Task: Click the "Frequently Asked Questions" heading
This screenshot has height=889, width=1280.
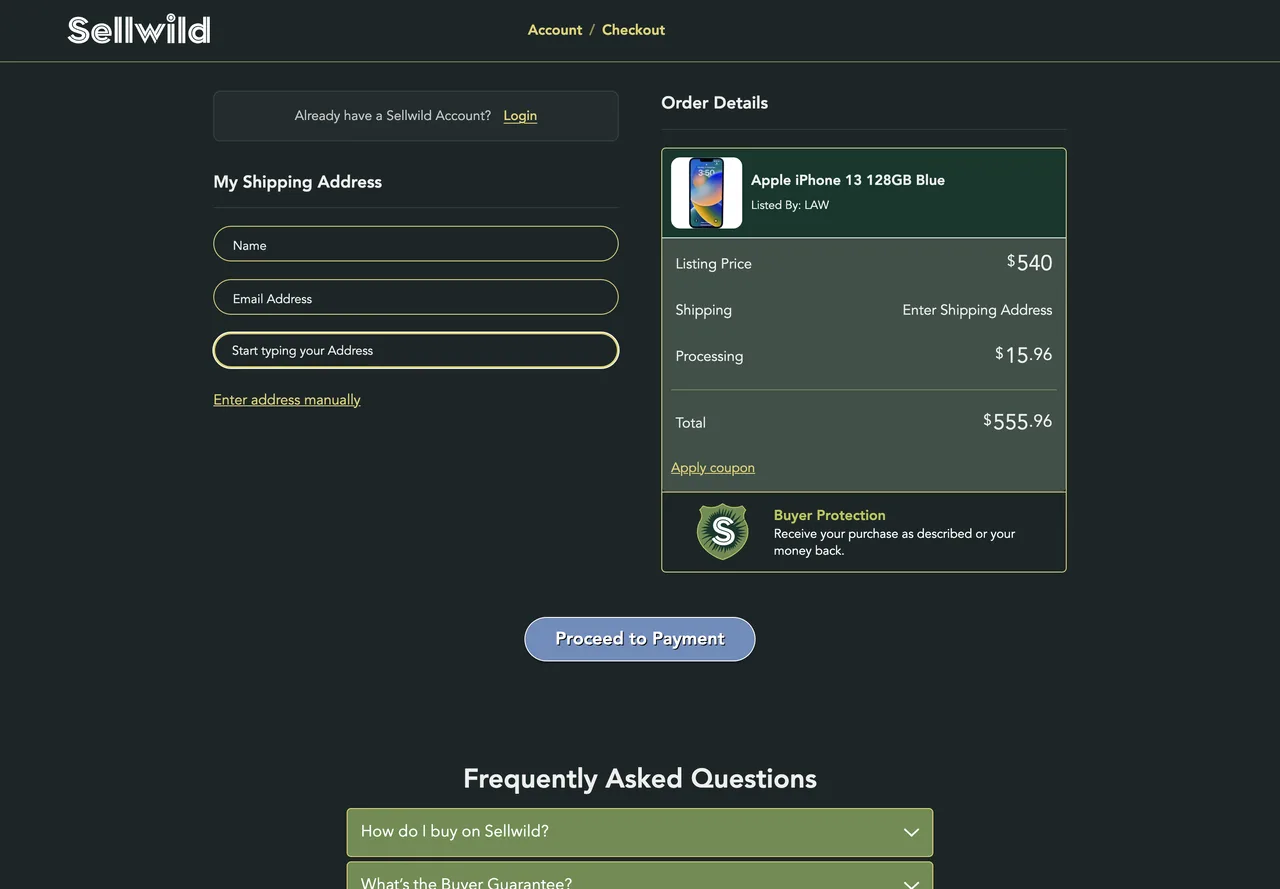Action: pyautogui.click(x=640, y=778)
